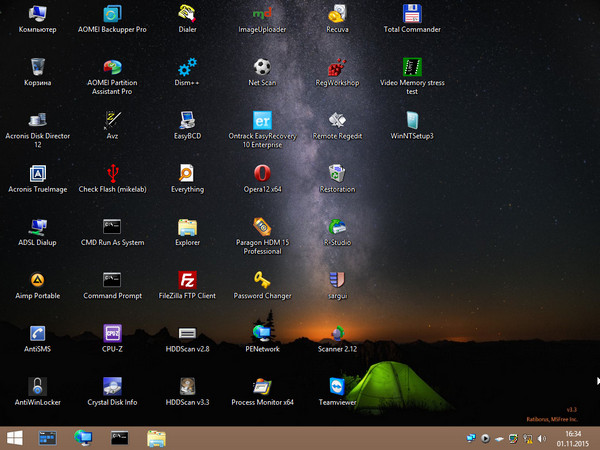The image size is (600, 450).
Task: Click the Password Changer key icon
Action: pyautogui.click(x=262, y=280)
